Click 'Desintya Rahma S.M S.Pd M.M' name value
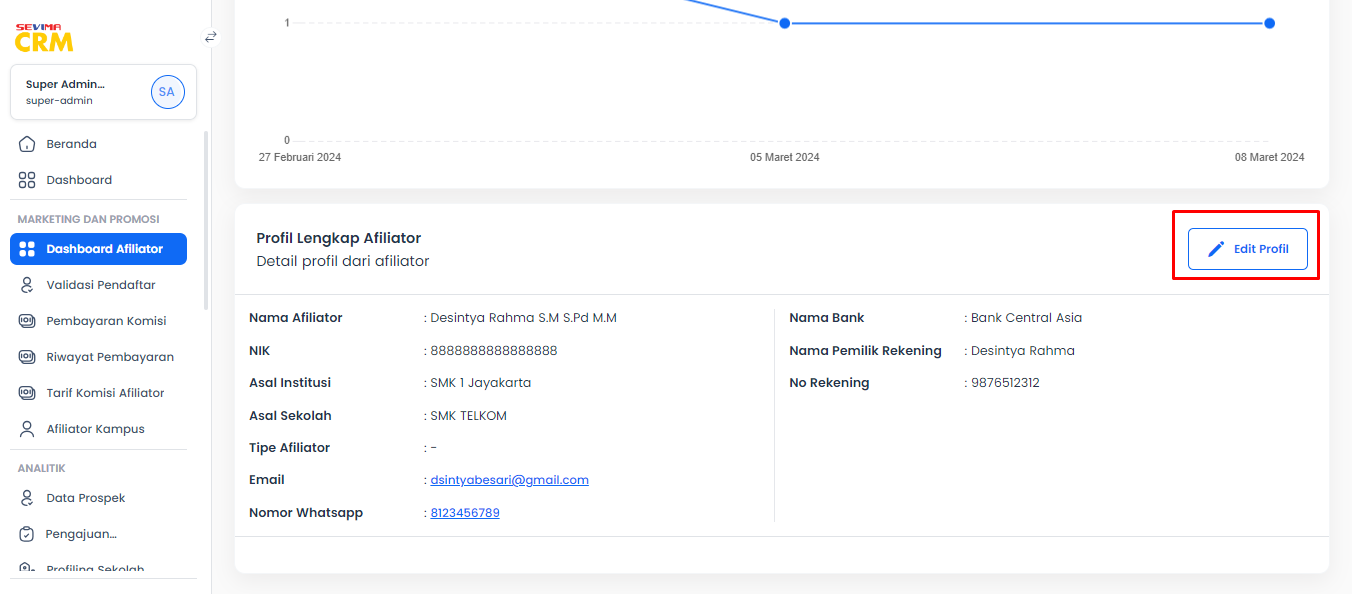The image size is (1354, 594). tap(523, 318)
